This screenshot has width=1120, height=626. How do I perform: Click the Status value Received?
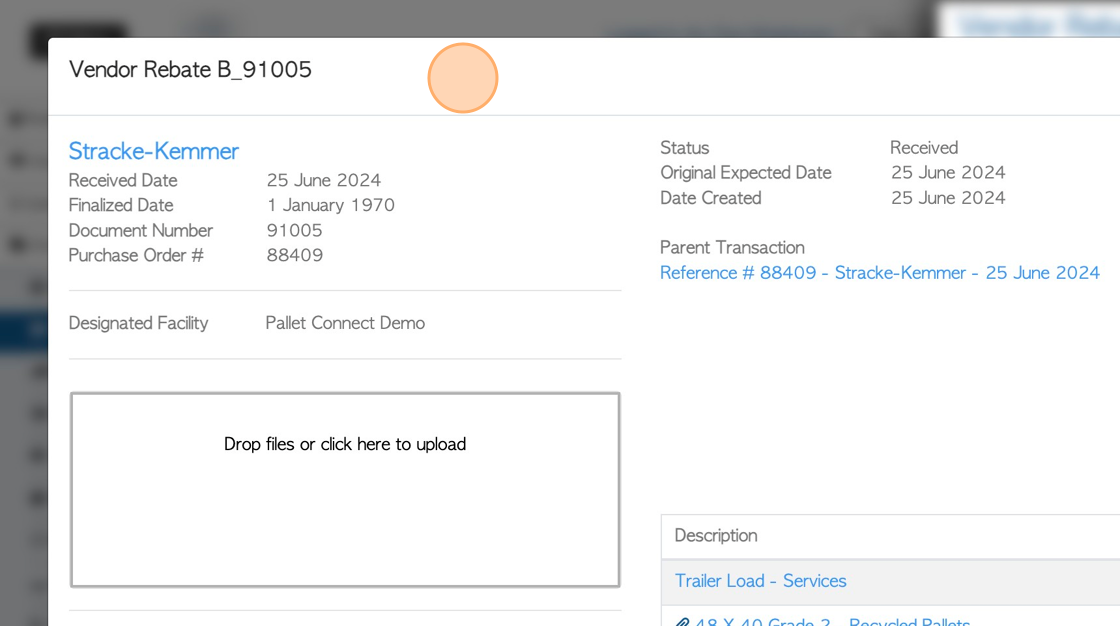tap(924, 147)
